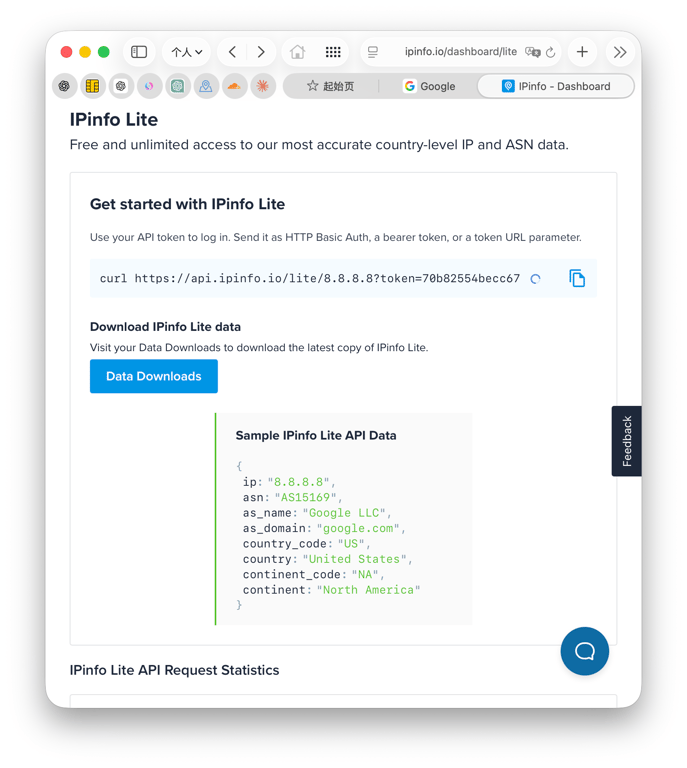Click the continent value "North America"

tap(368, 590)
